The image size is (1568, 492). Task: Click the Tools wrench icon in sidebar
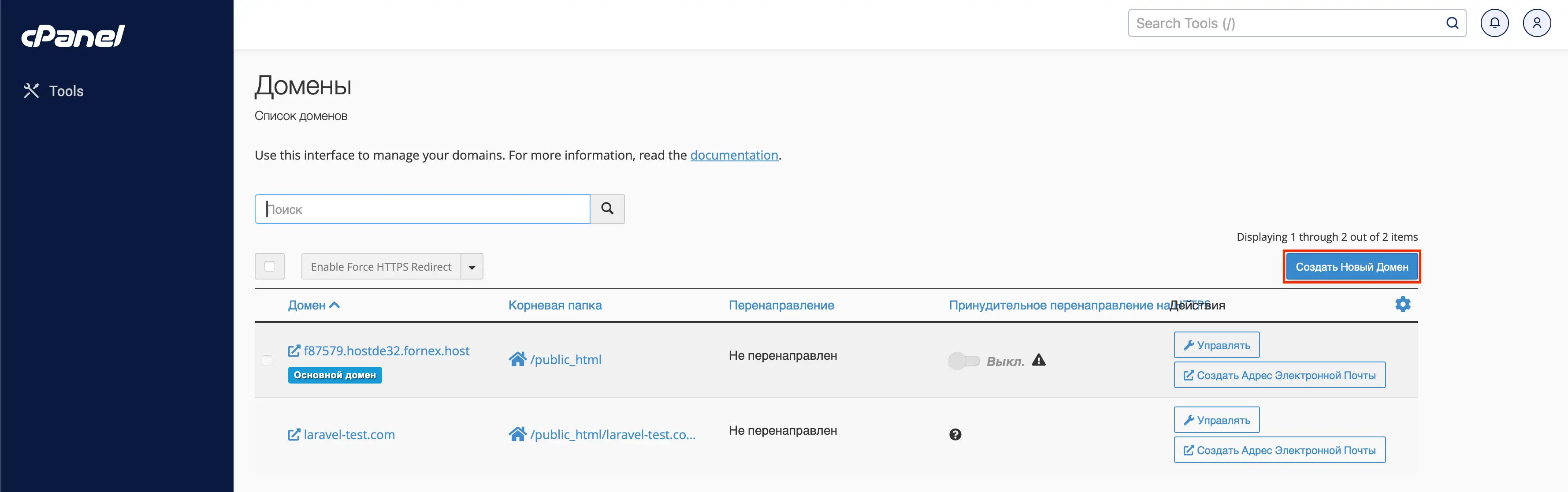pyautogui.click(x=31, y=91)
